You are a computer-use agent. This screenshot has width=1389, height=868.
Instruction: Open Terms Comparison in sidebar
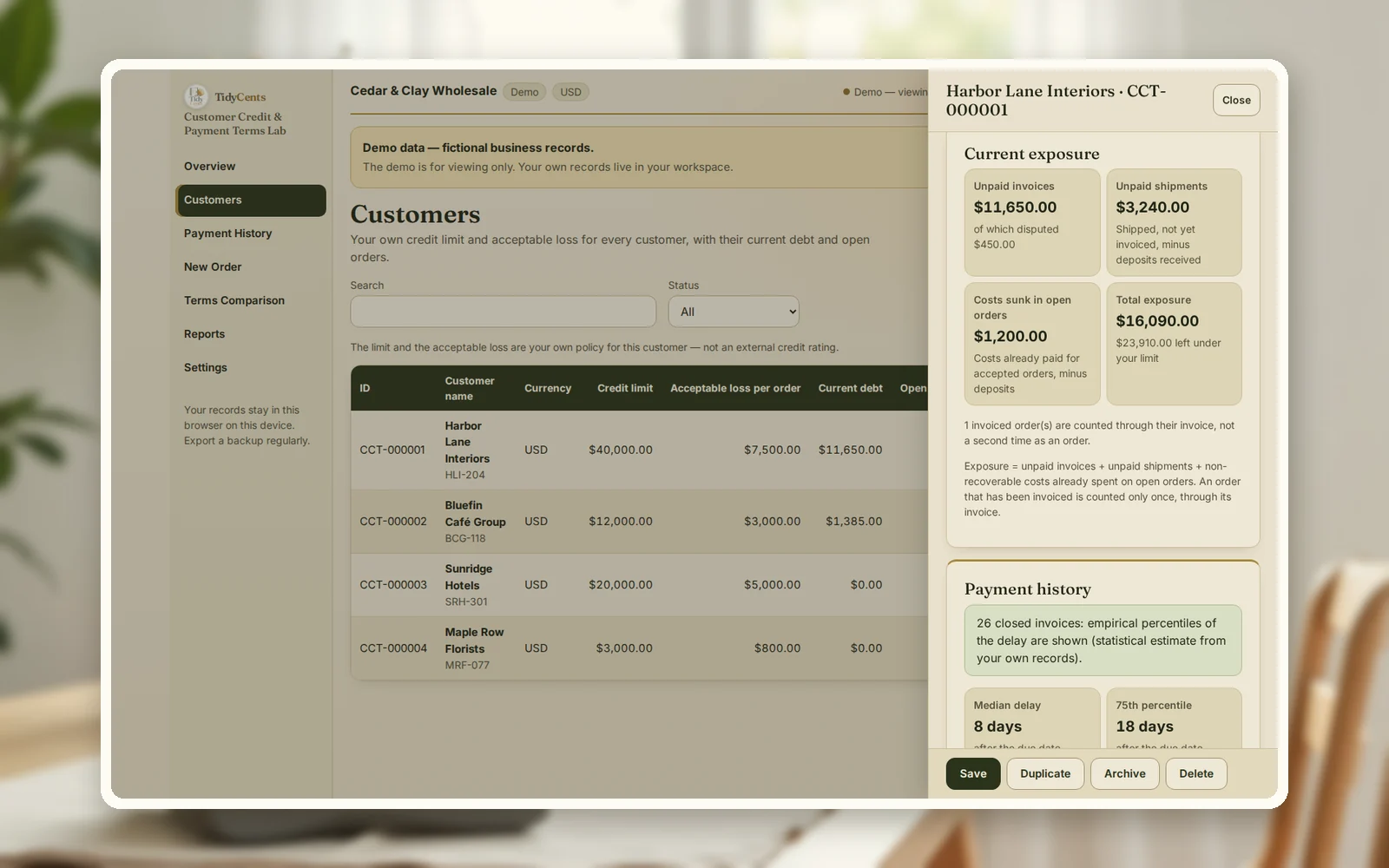pyautogui.click(x=250, y=300)
